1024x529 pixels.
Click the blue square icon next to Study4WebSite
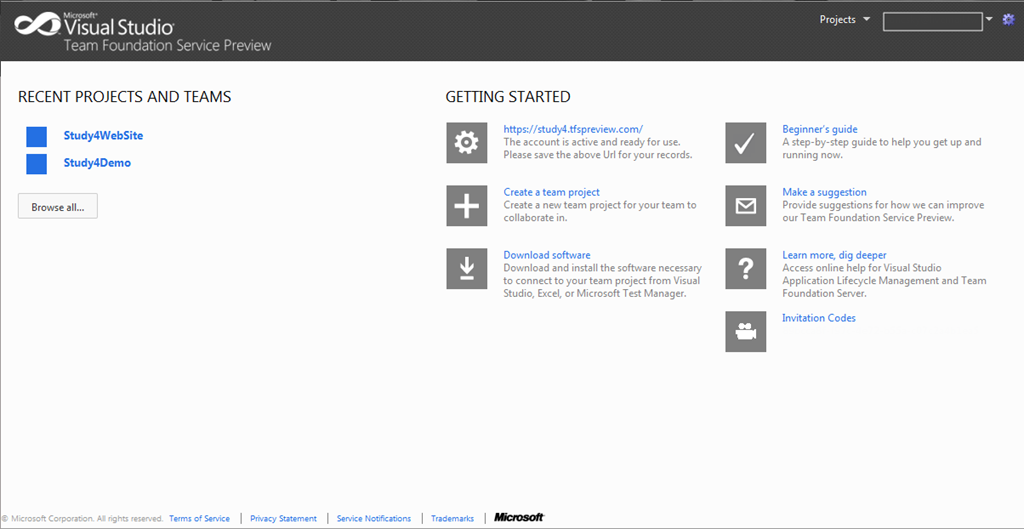pyautogui.click(x=37, y=136)
